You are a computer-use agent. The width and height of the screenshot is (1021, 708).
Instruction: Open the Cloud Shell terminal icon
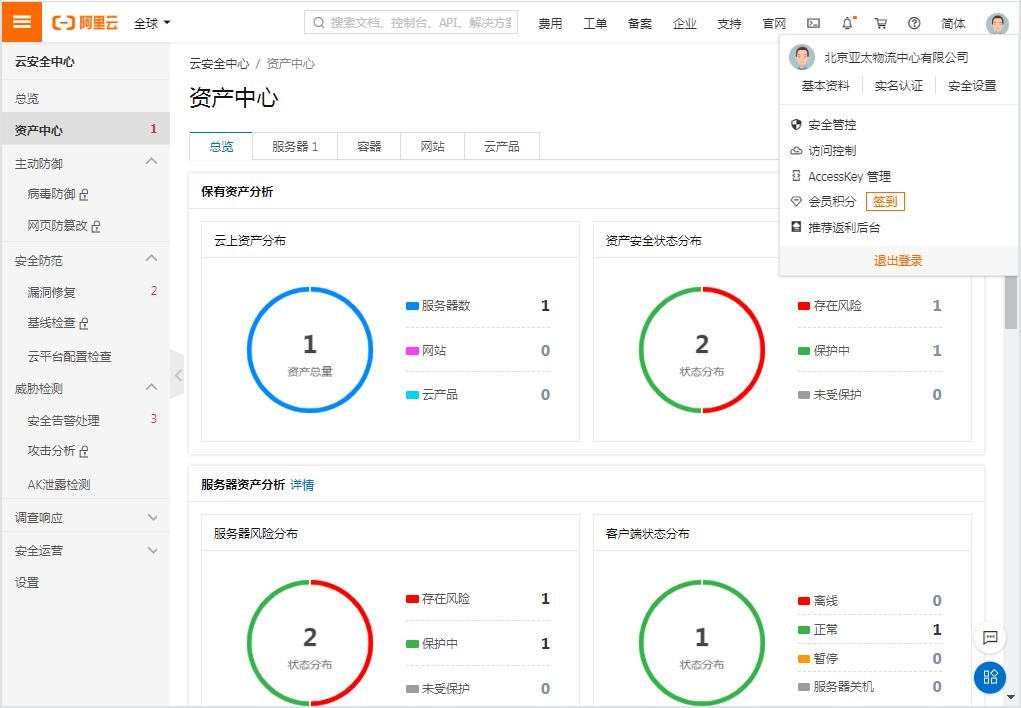coord(813,23)
